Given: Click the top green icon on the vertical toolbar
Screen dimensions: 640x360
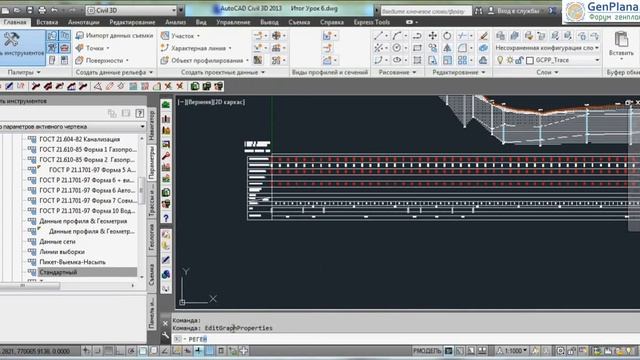Looking at the screenshot, I should click(166, 105).
